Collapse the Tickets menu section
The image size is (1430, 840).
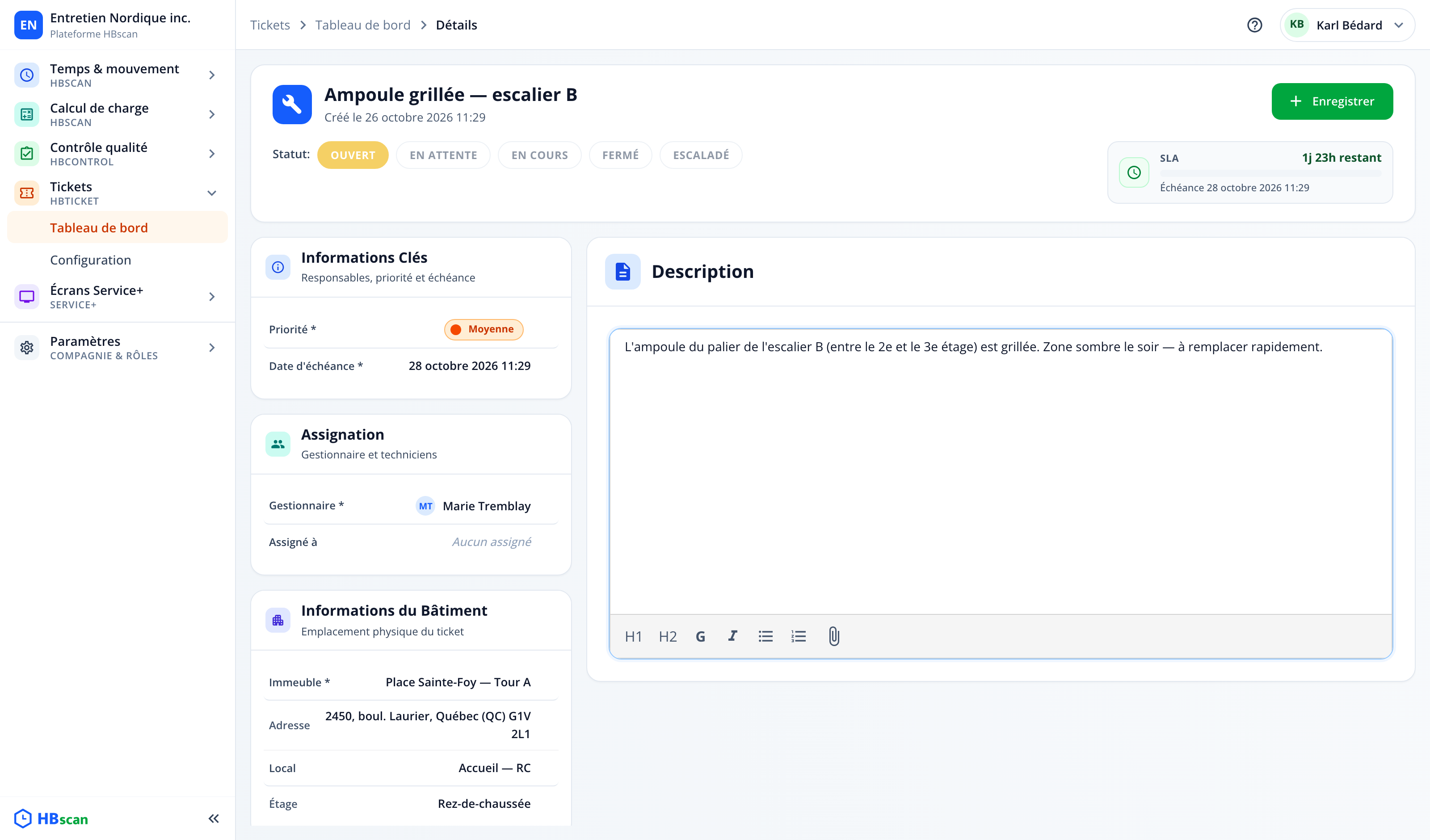(118, 193)
